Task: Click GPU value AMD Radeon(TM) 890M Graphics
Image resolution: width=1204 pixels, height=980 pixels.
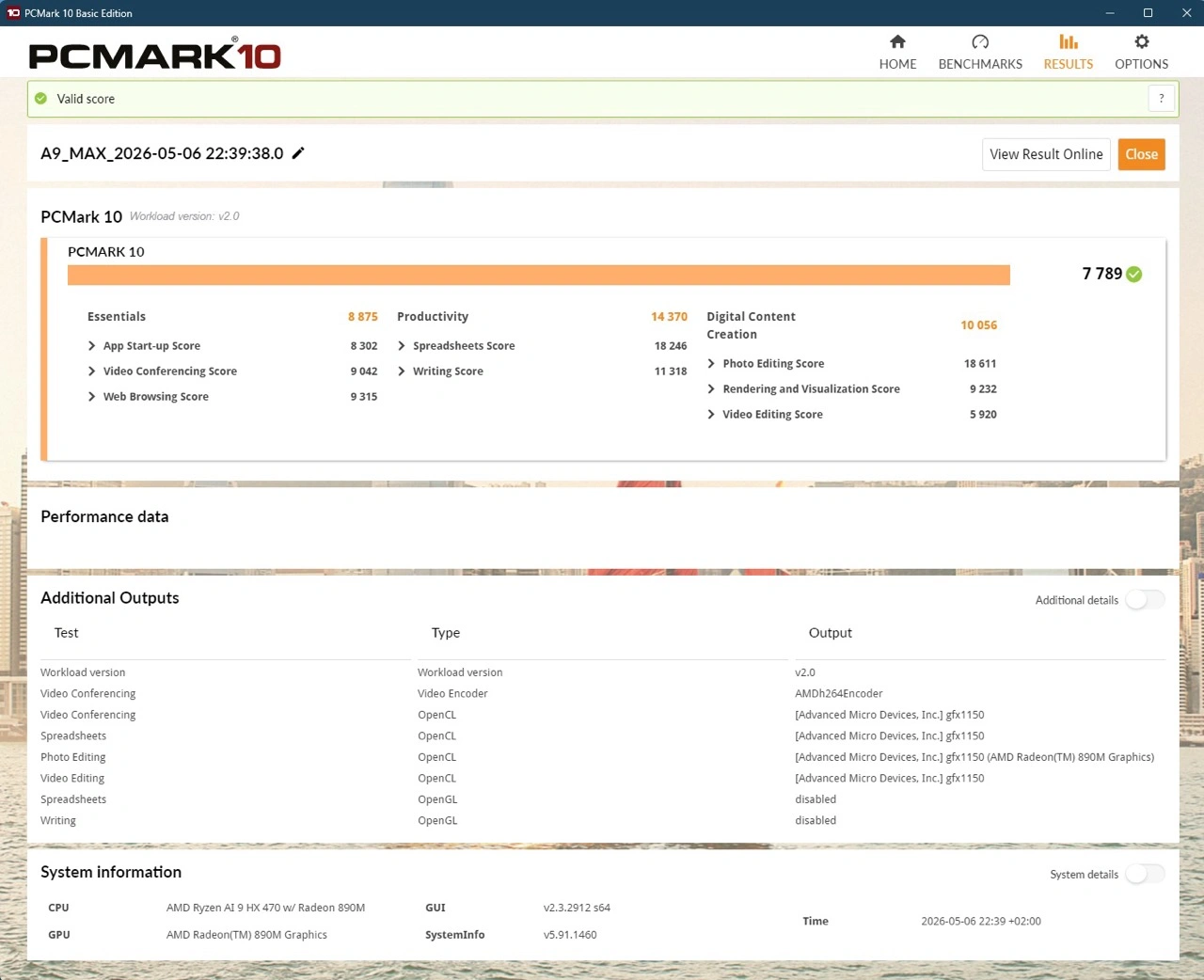Action: pos(246,936)
